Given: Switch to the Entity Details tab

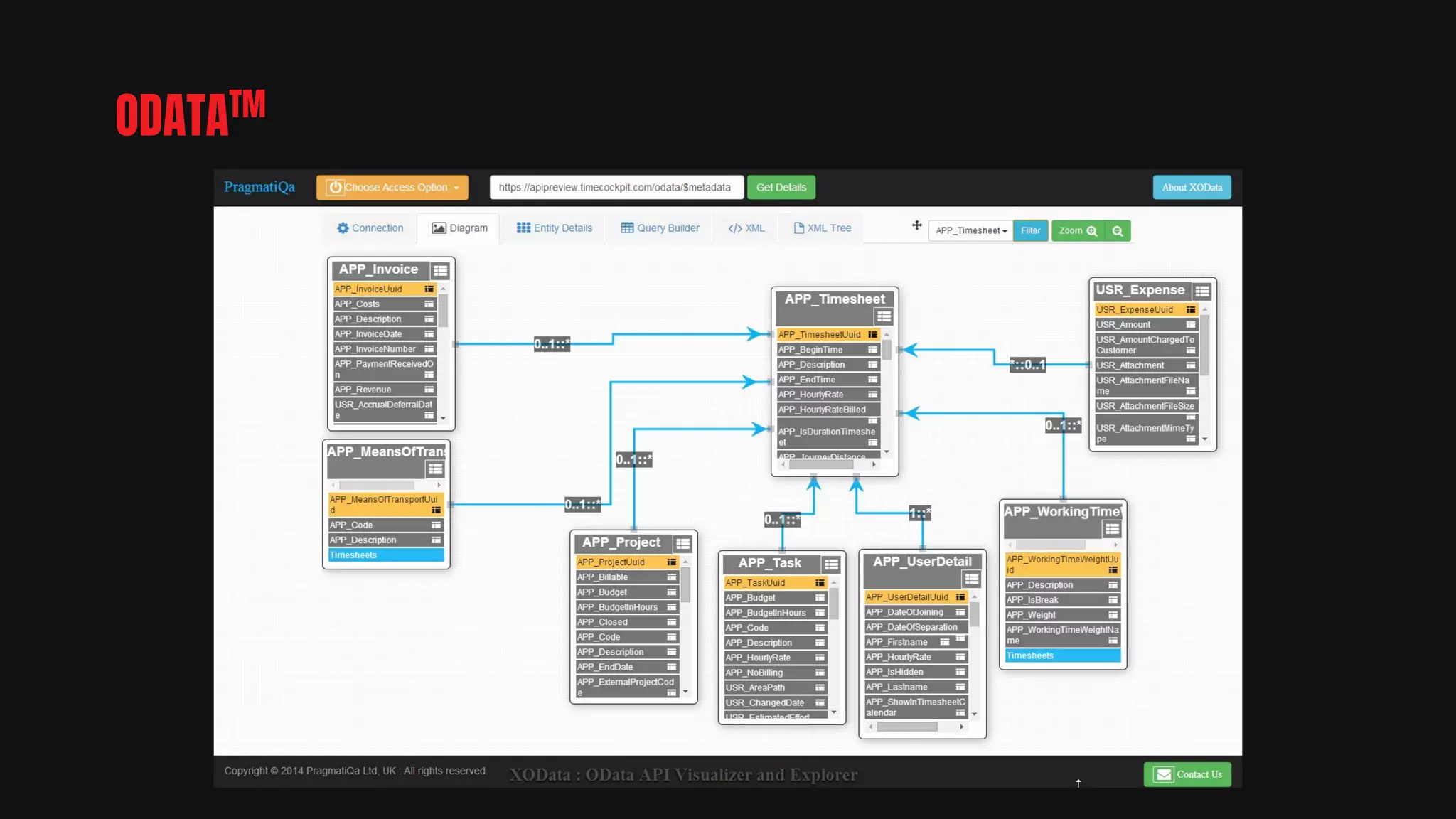Looking at the screenshot, I should [555, 228].
